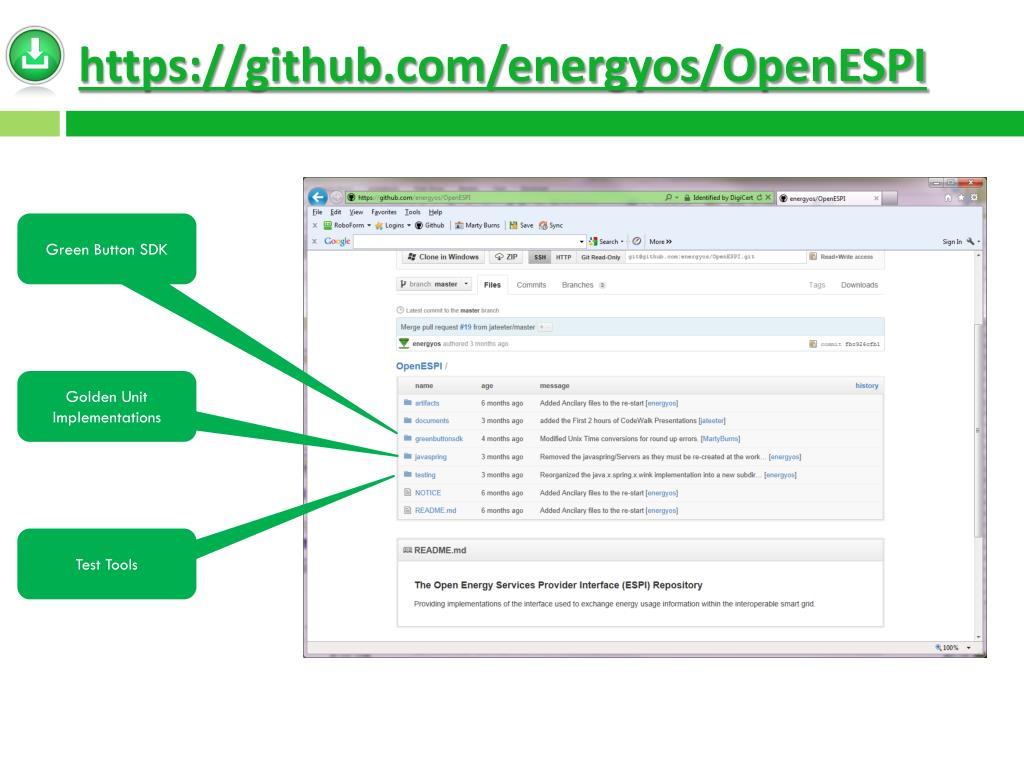Switch to the Tags tab
This screenshot has width=1024, height=768.
tap(817, 285)
